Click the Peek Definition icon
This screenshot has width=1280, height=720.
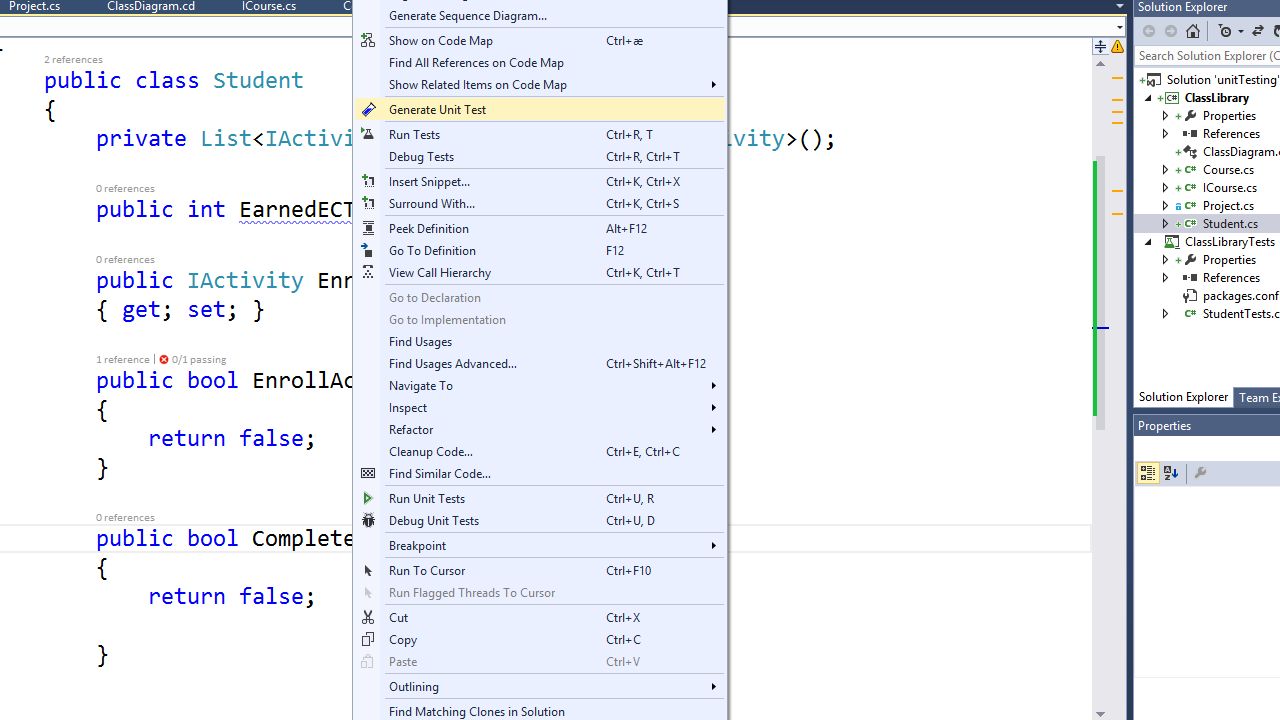click(x=368, y=229)
